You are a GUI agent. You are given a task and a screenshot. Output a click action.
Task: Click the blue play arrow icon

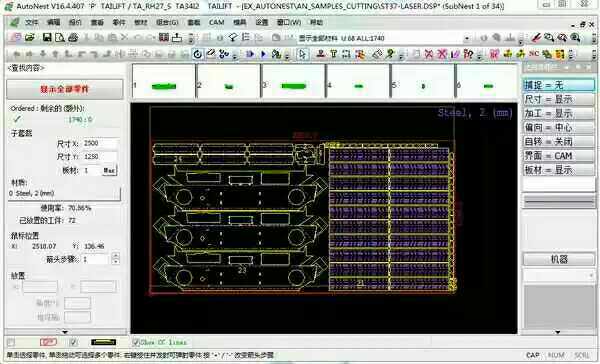(x=263, y=54)
